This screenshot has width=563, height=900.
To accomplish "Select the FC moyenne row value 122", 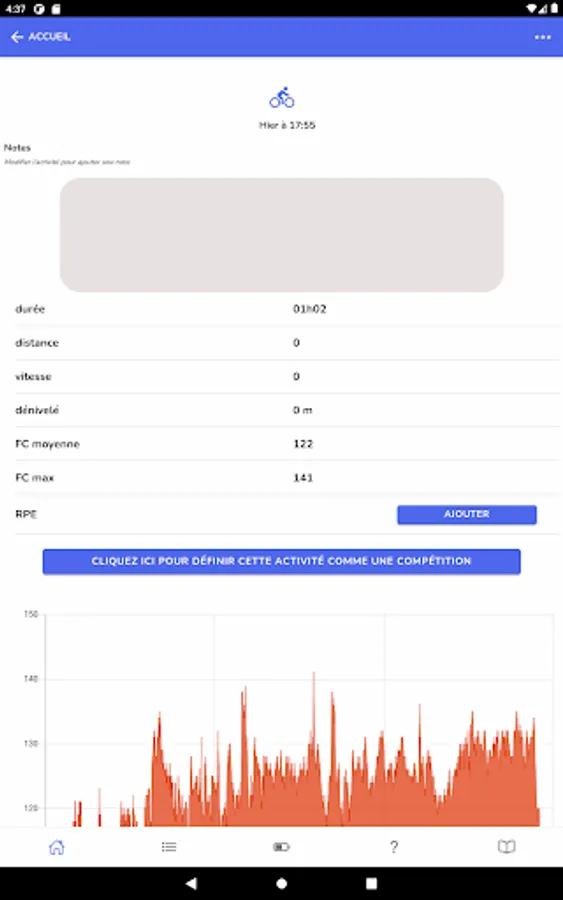I will tap(302, 444).
